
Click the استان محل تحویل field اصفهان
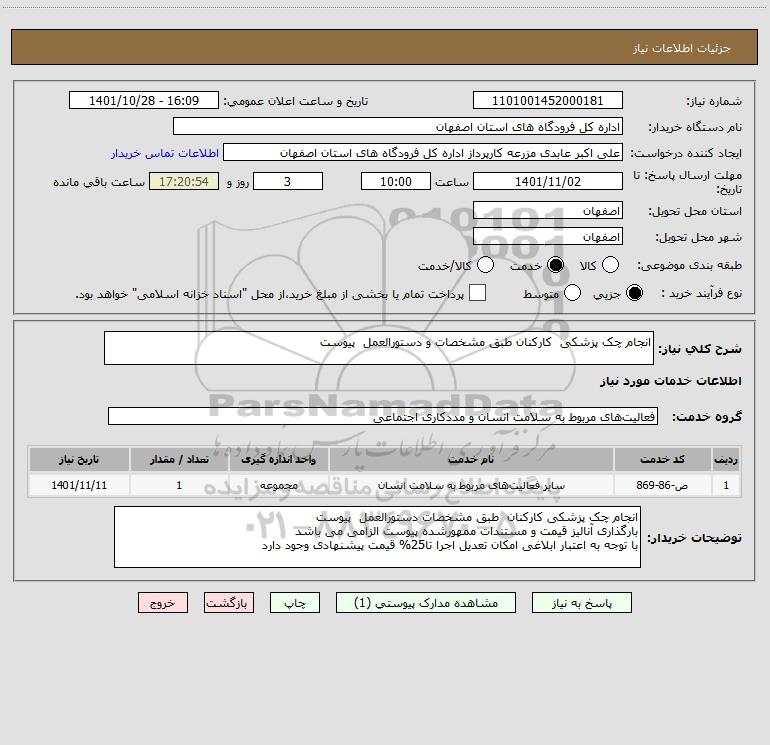tap(548, 211)
